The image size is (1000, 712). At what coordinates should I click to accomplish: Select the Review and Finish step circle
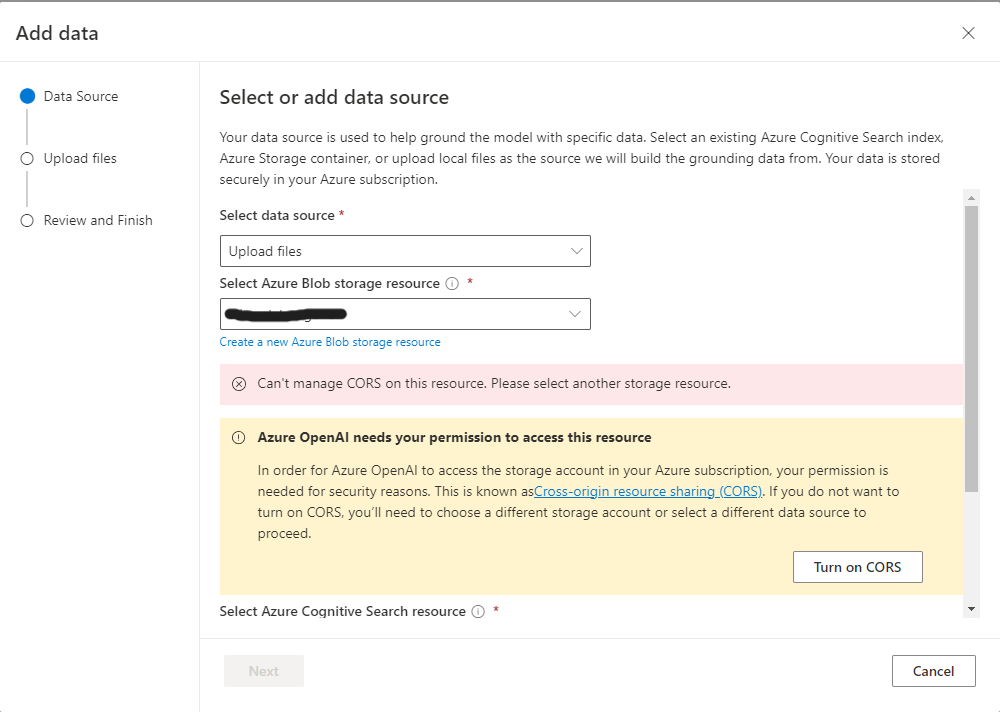(x=27, y=221)
